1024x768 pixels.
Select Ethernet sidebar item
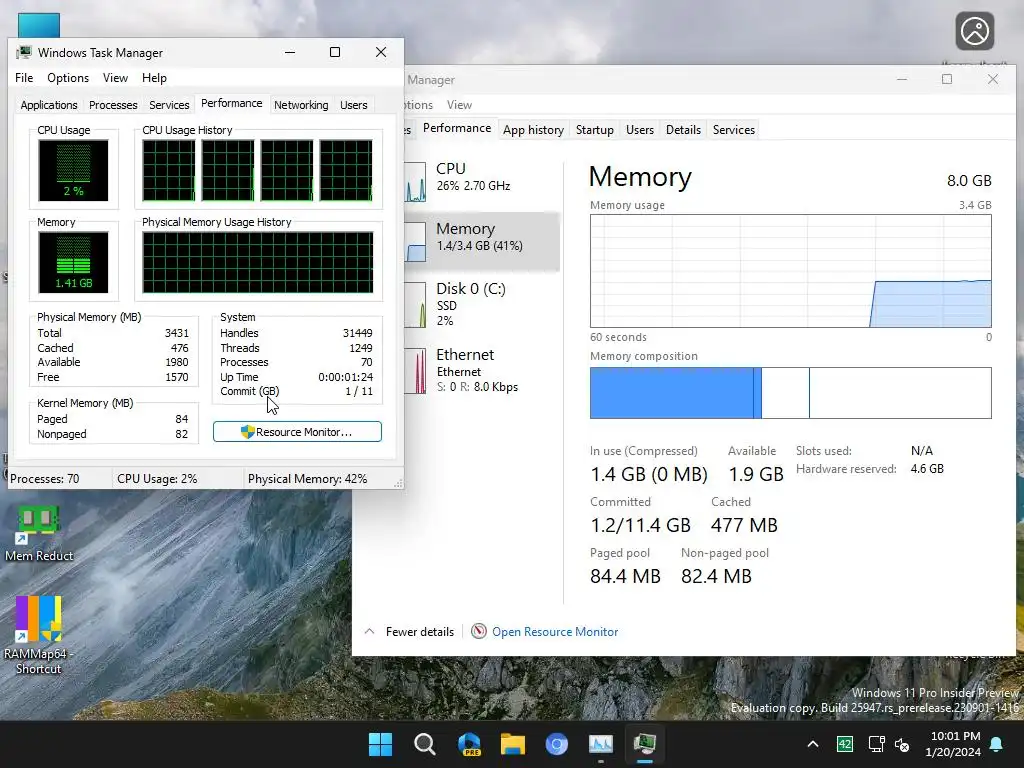click(482, 373)
